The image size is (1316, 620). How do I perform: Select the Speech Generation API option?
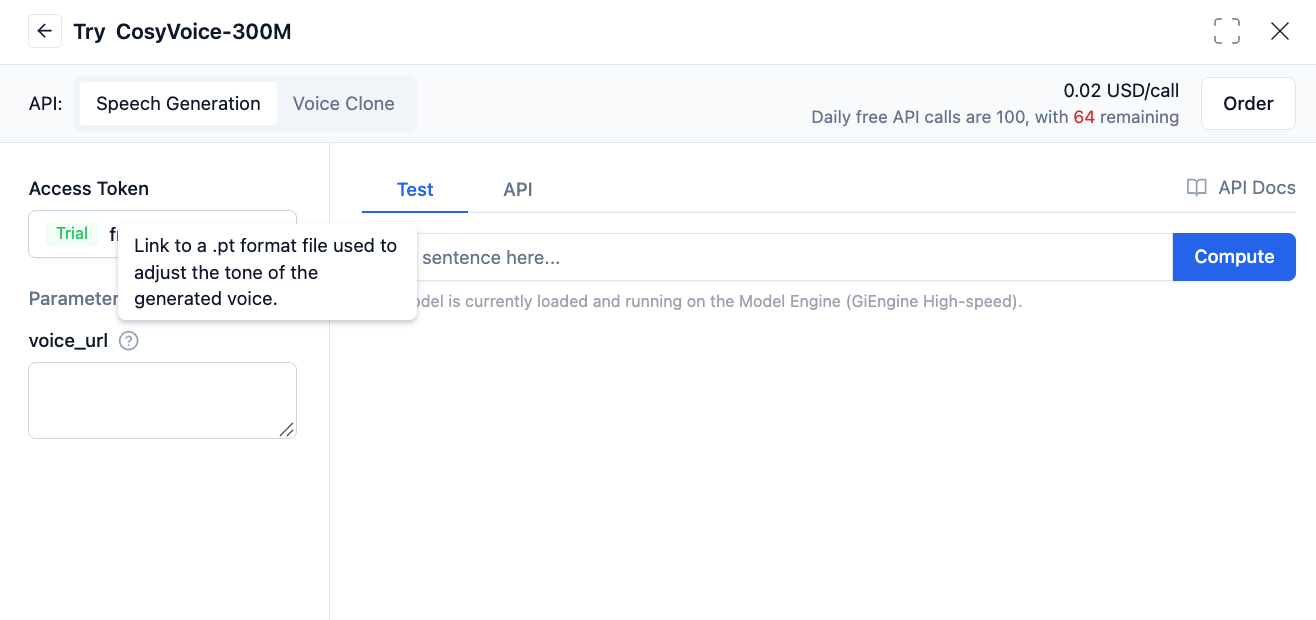click(178, 104)
